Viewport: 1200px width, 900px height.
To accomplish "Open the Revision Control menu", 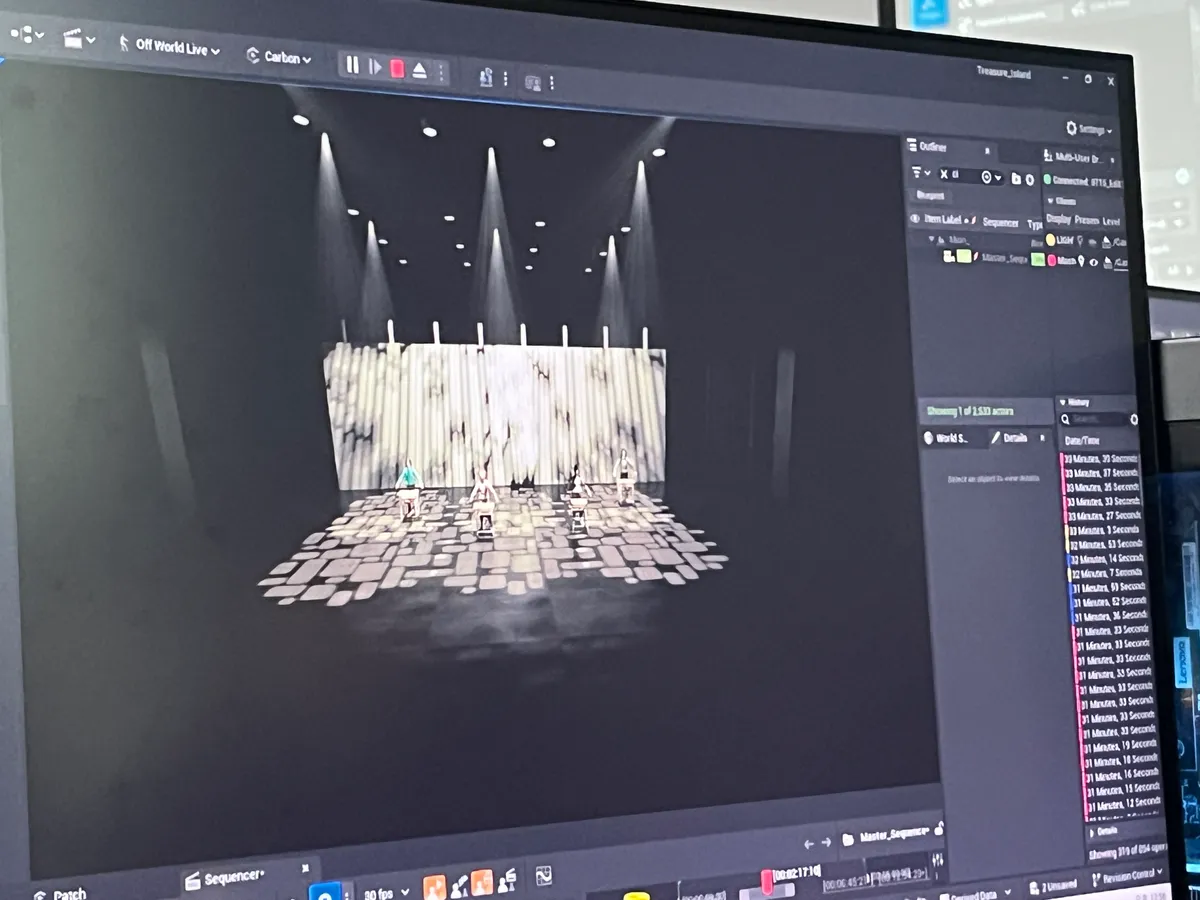I will (x=1126, y=876).
